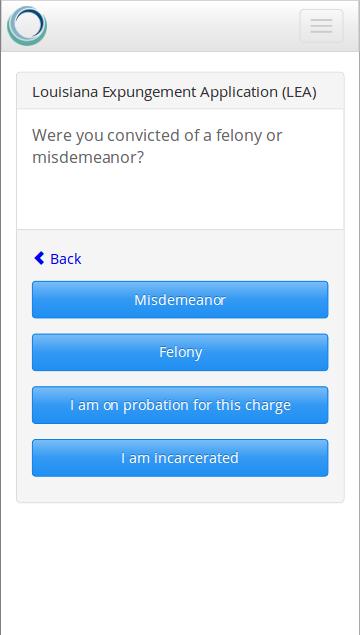Choose the I am incarcerated option
The image size is (360, 635).
180,458
